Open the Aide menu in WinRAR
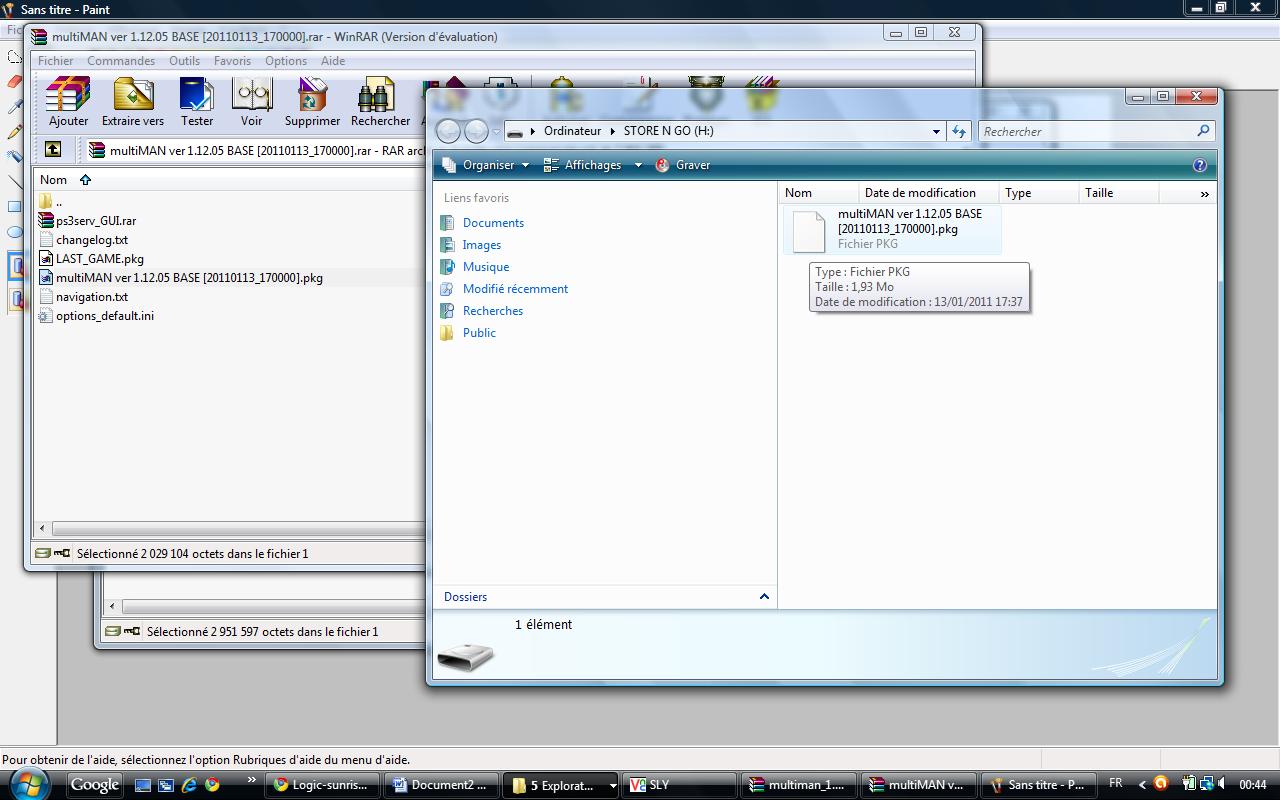The image size is (1280, 800). point(333,61)
